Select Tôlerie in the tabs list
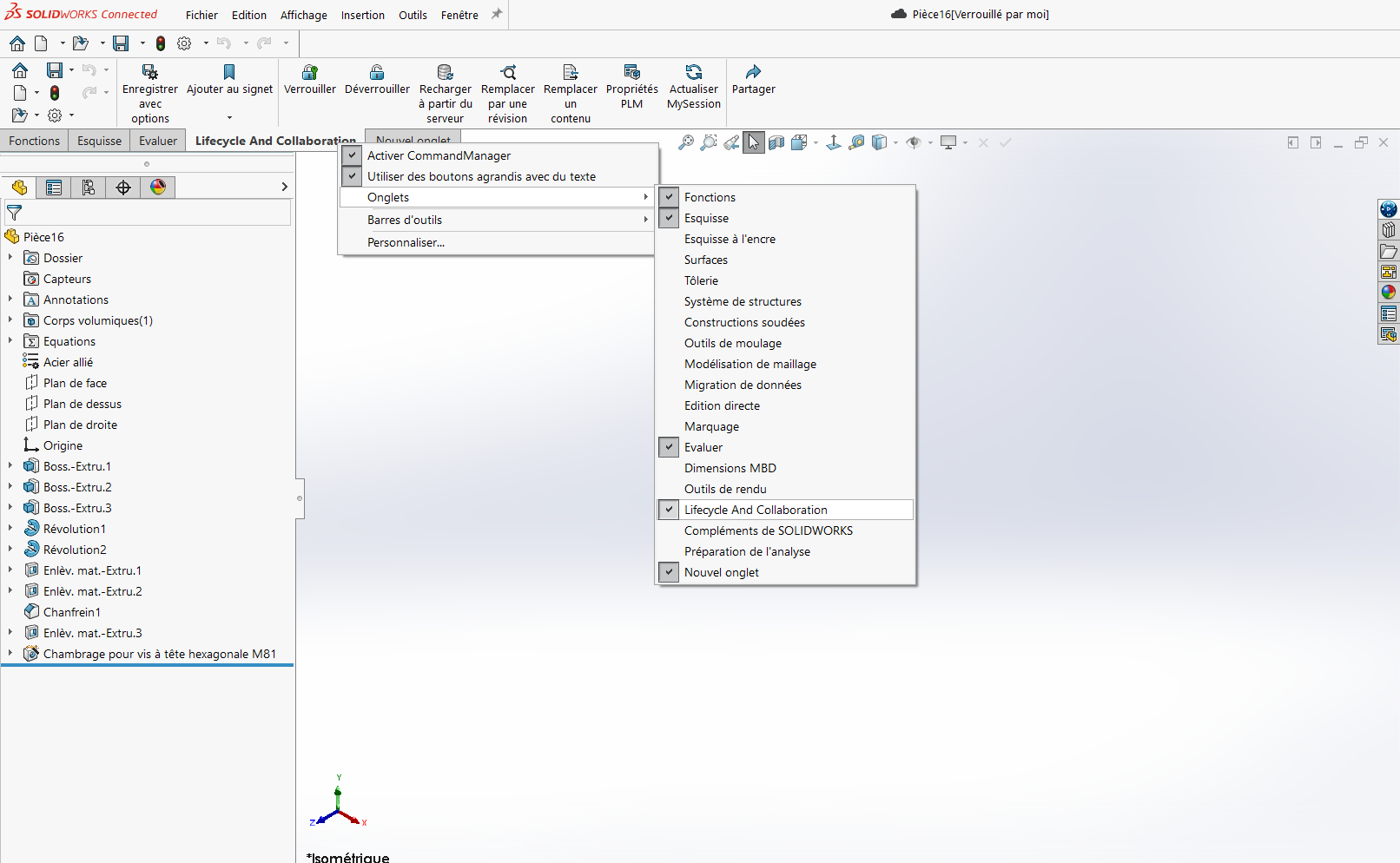 coord(701,280)
